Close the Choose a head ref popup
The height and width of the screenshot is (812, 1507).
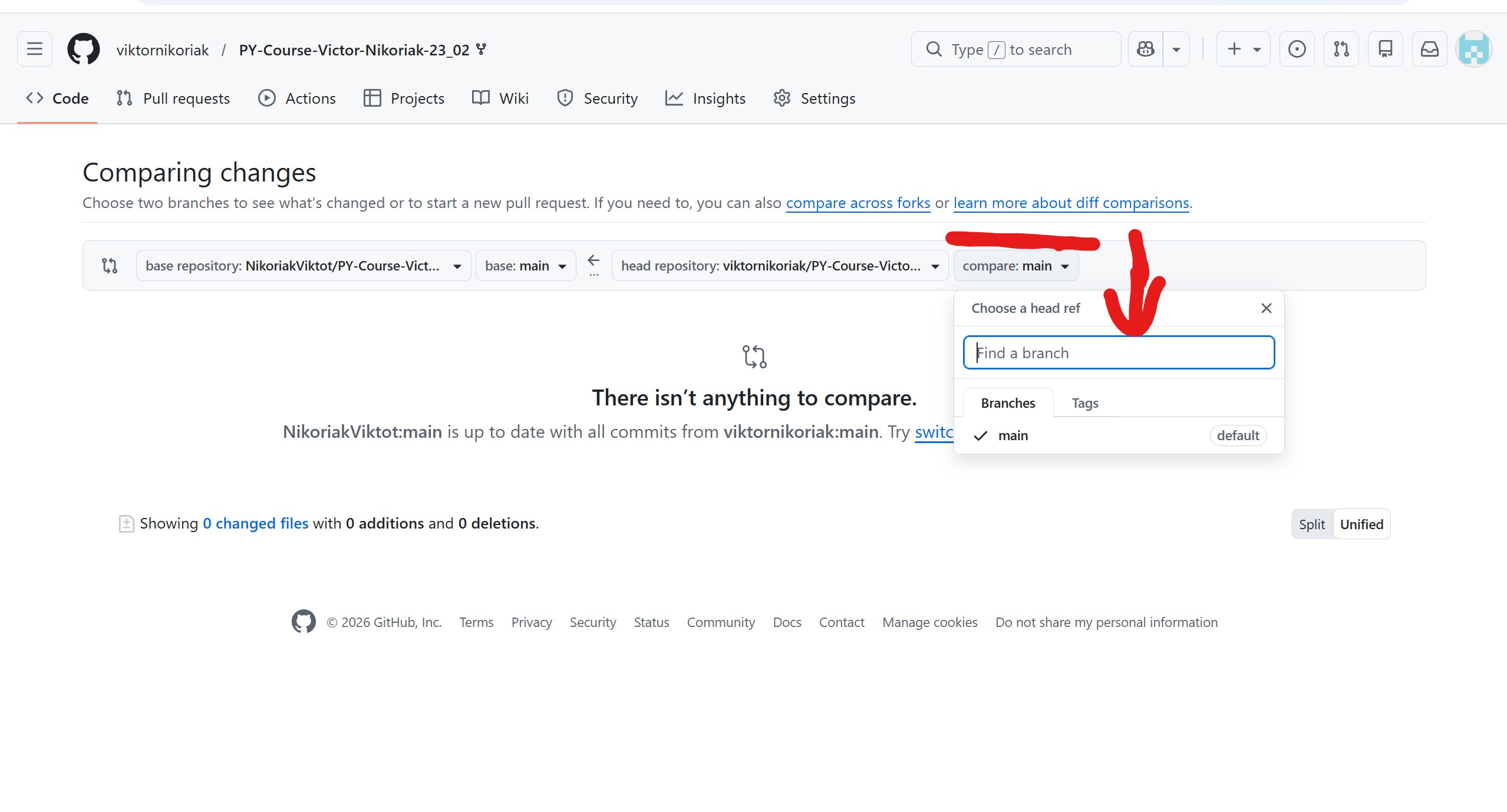point(1267,308)
